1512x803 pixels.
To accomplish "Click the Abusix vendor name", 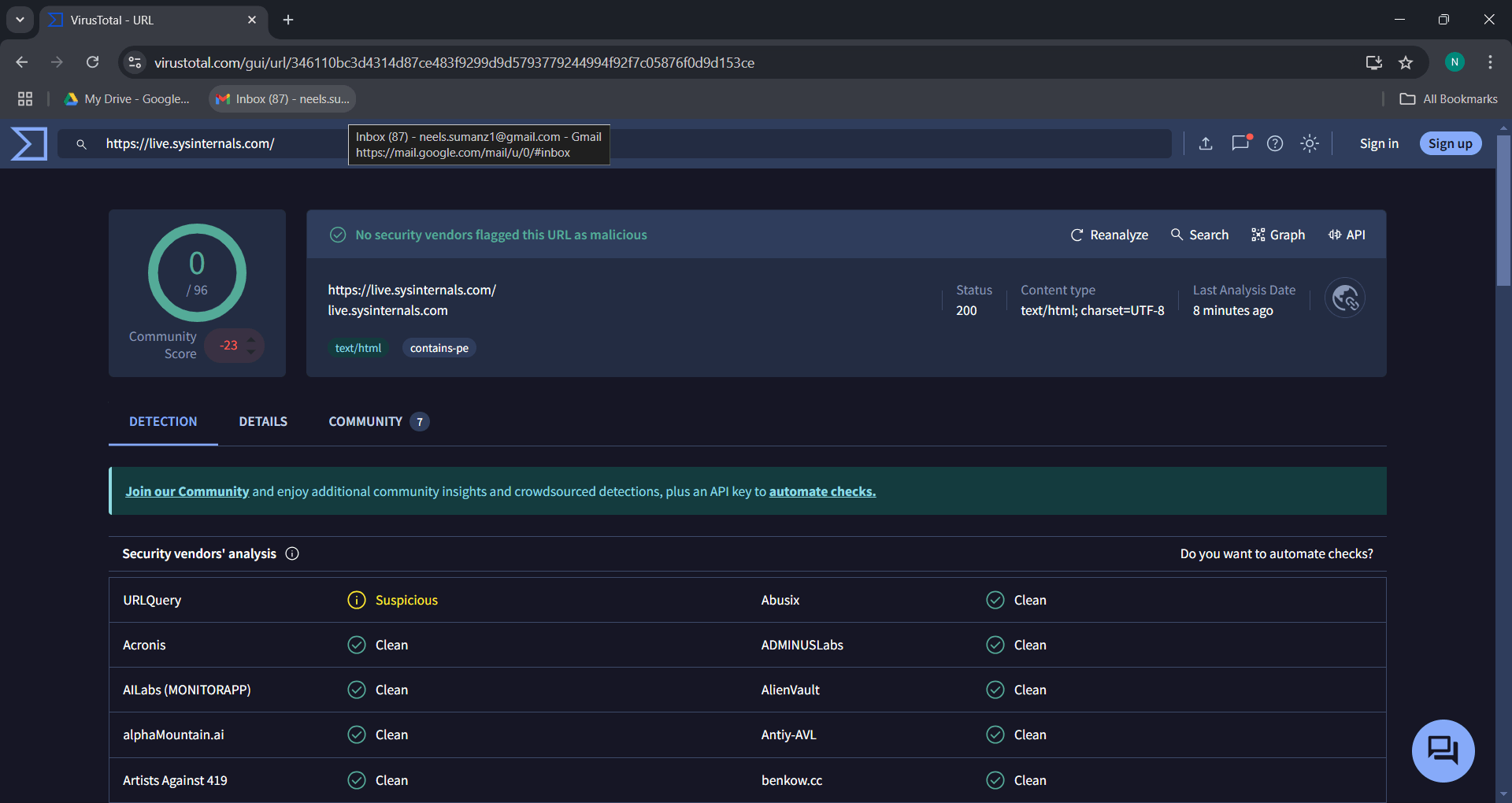I will point(780,600).
